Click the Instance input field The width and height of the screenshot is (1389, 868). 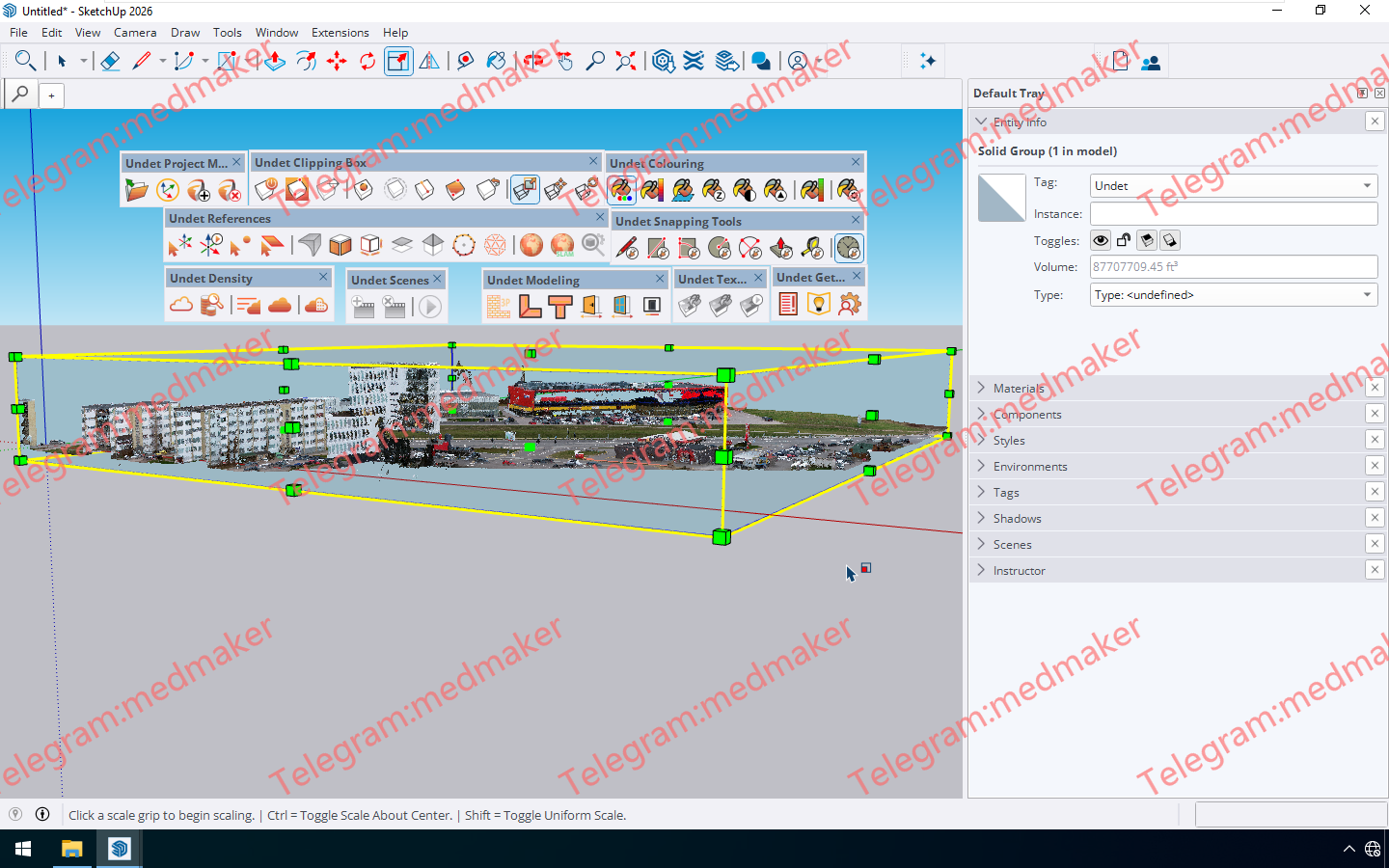(x=1234, y=213)
